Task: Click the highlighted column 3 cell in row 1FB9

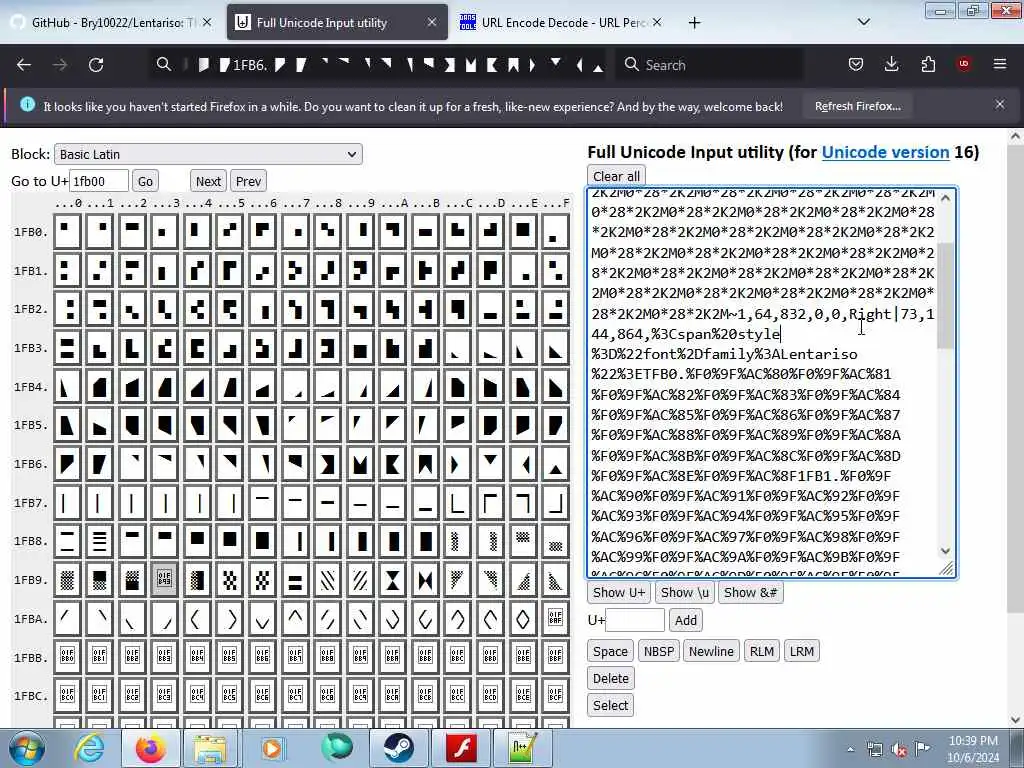Action: (165, 580)
